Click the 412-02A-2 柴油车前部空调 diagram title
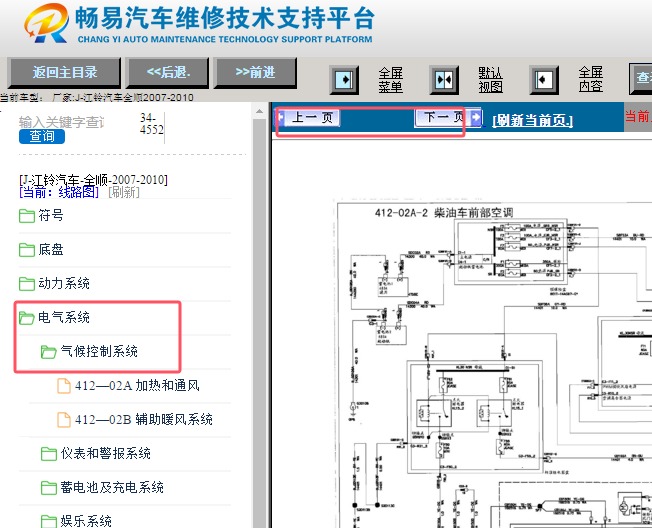Image resolution: width=652 pixels, height=528 pixels. (x=444, y=213)
